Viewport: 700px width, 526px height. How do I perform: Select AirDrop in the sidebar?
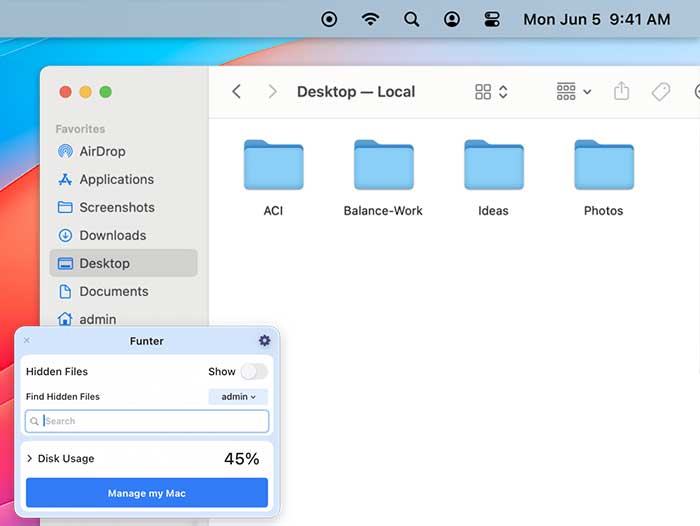tap(124, 151)
